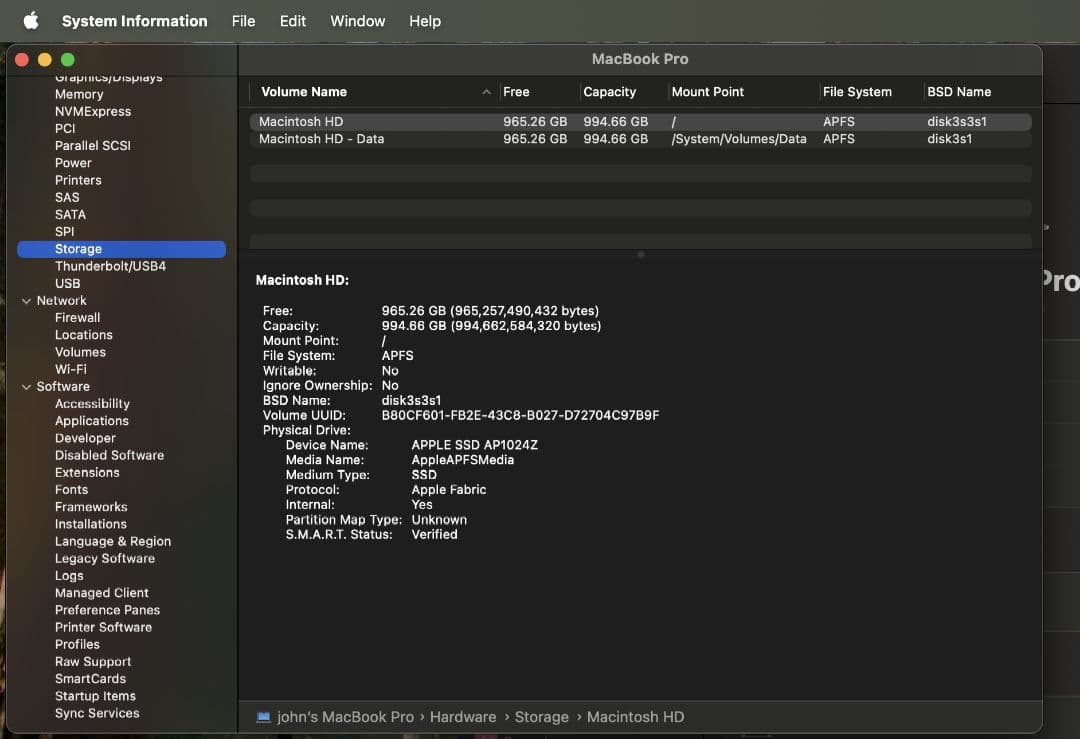
Task: Select NVMExpress in the sidebar
Action: coord(93,112)
